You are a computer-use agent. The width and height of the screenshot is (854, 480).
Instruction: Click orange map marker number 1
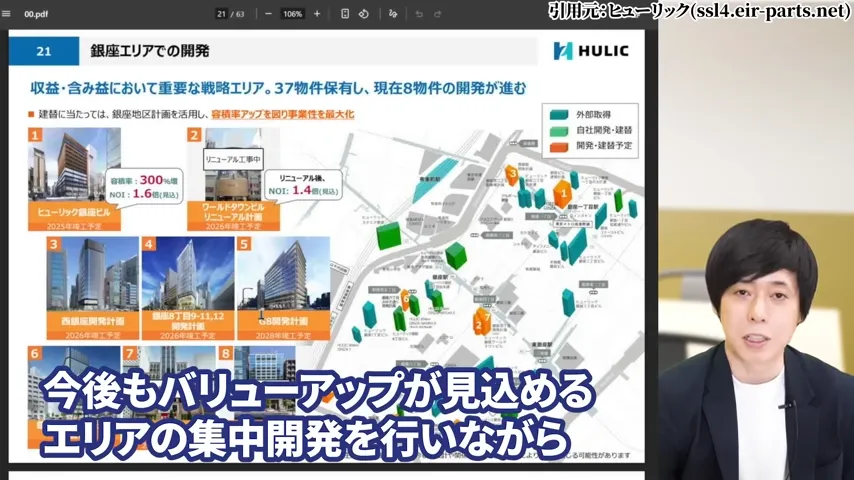[563, 193]
